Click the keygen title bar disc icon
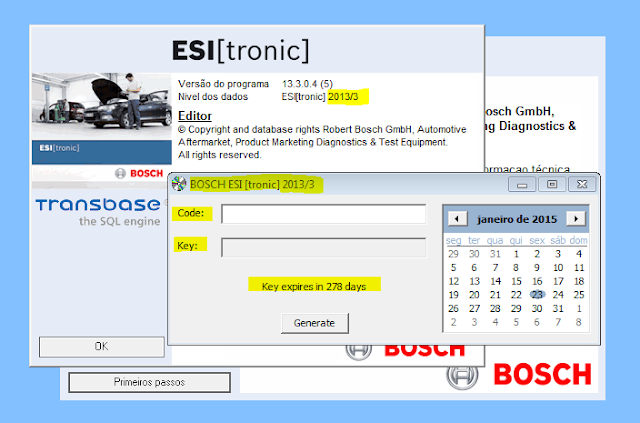640x423 pixels. coord(179,184)
